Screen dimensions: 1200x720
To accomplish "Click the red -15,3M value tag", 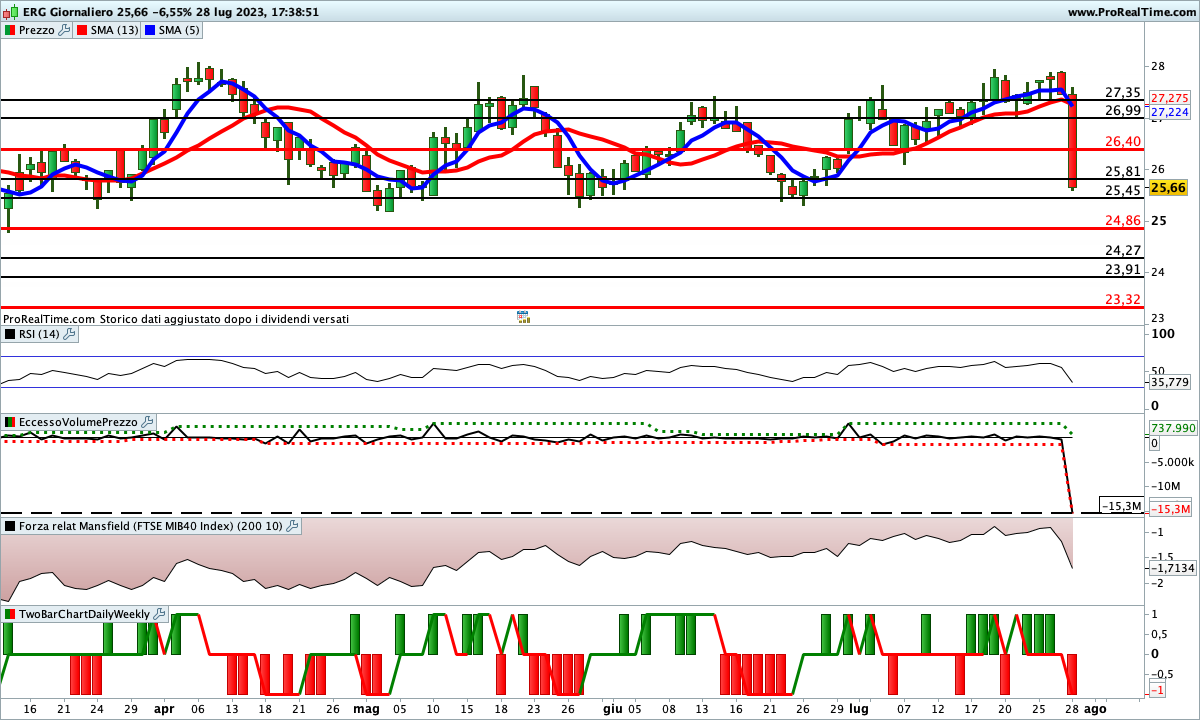I will point(1170,510).
